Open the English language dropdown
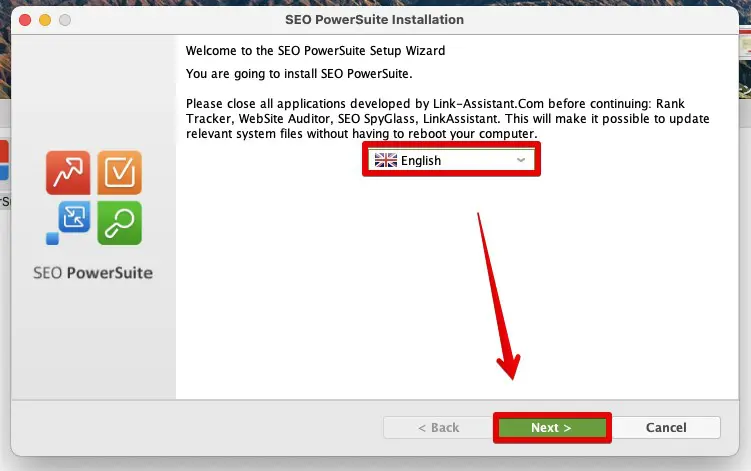This screenshot has height=471, width=751. pos(450,160)
